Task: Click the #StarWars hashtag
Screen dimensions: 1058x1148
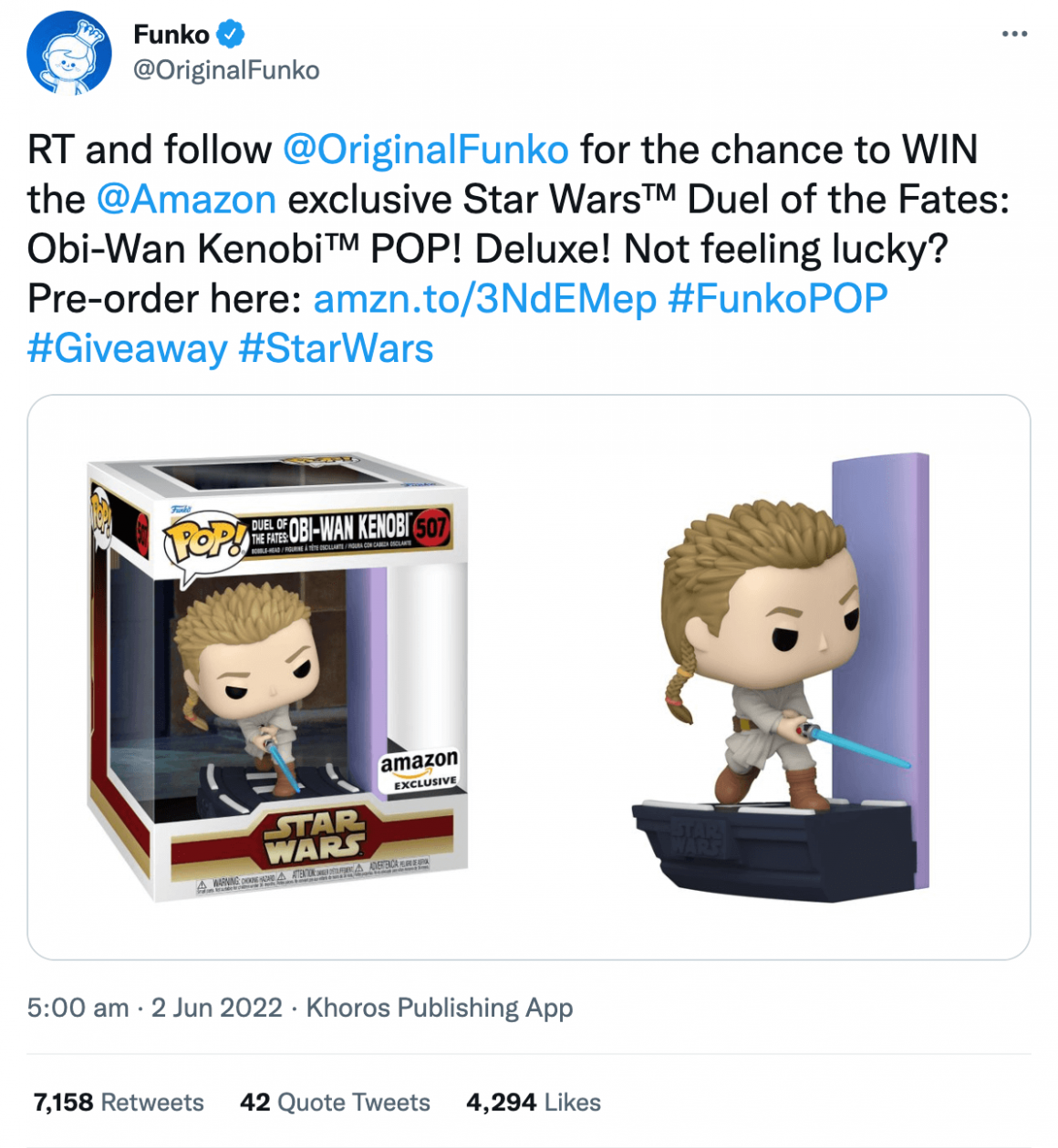Action: click(336, 349)
